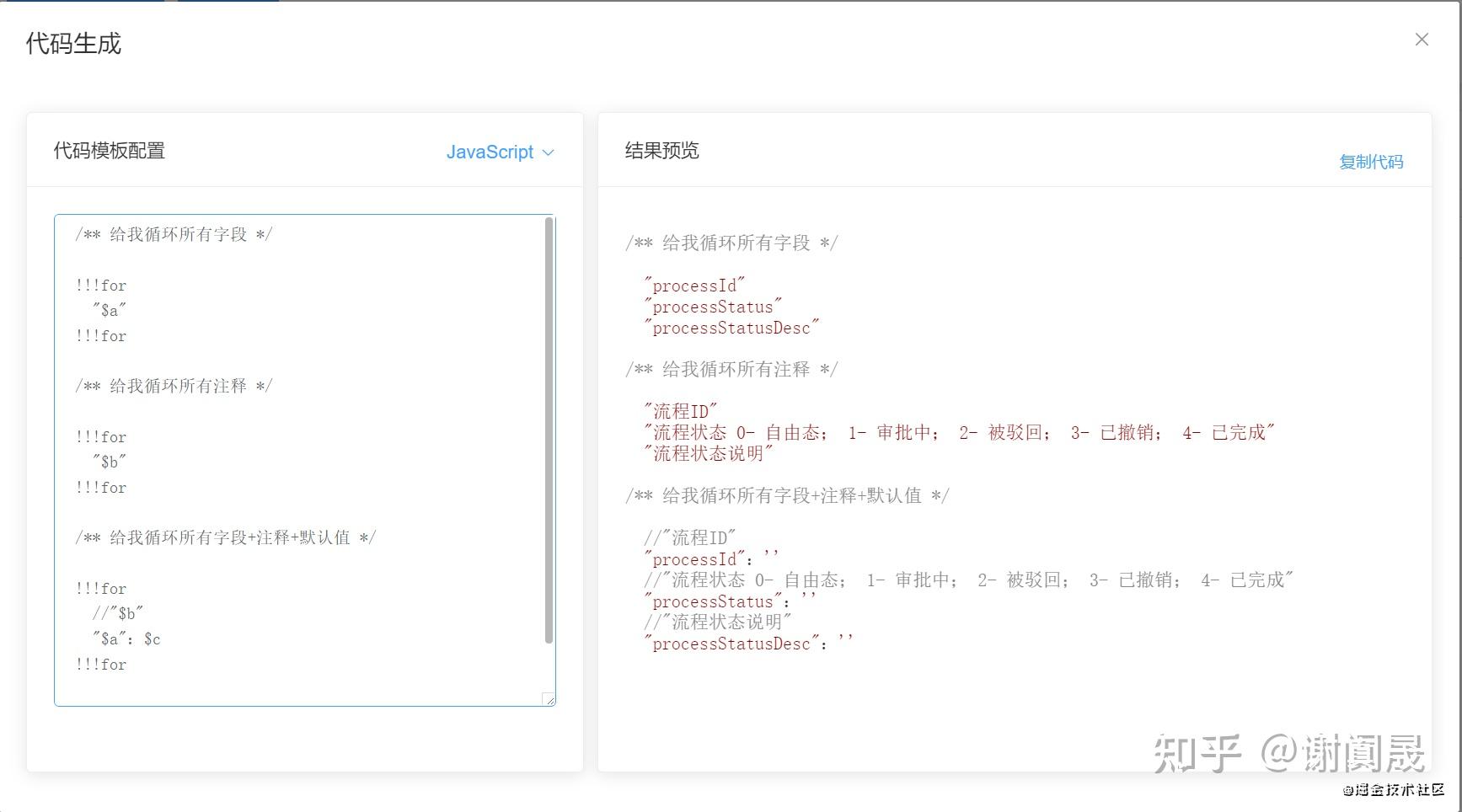Close the 代码生成 dialog

[1422, 39]
